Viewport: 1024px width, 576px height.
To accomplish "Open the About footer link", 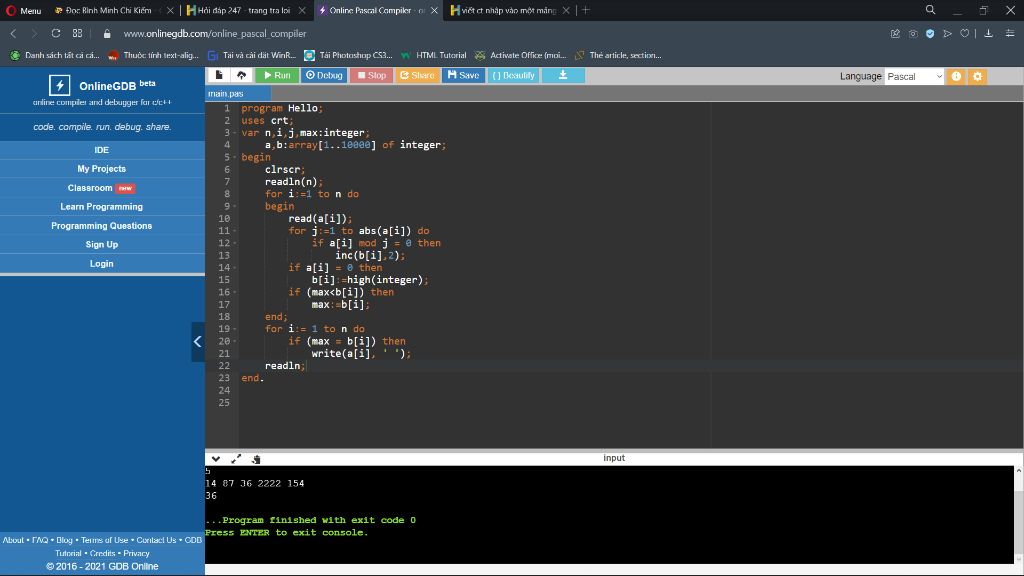I will (13, 540).
